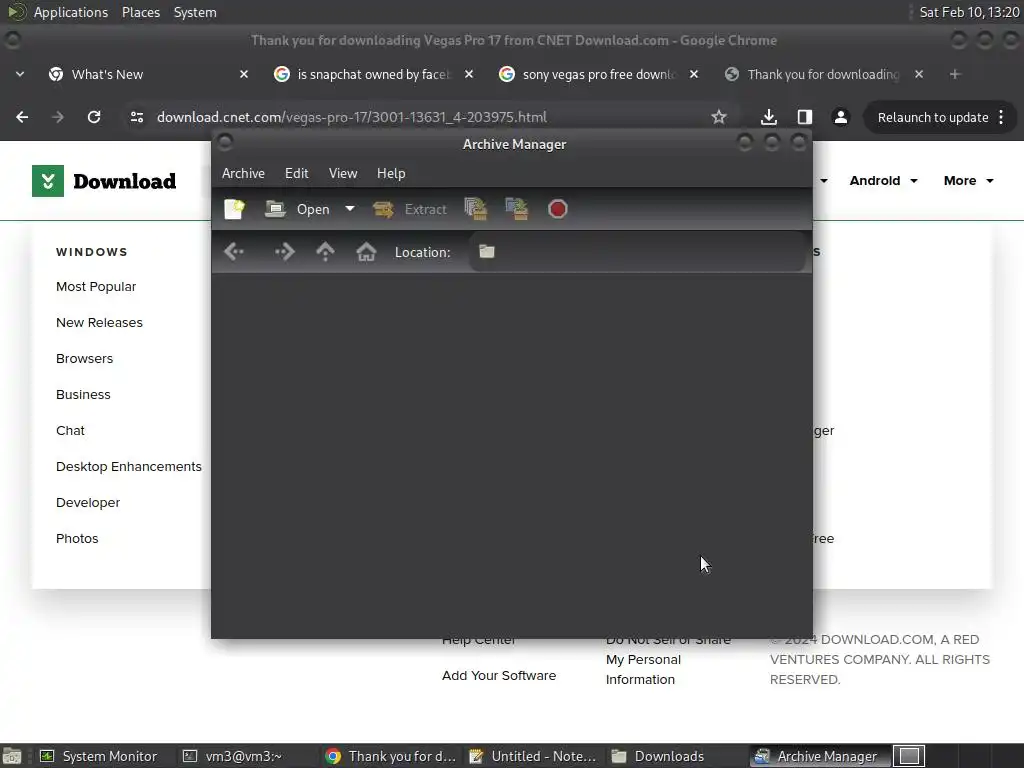Open the View menu in Archive Manager

pos(343,173)
